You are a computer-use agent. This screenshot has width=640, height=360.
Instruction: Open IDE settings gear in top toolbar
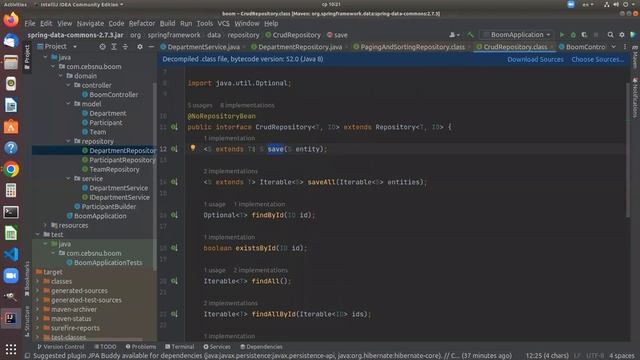[x=622, y=35]
